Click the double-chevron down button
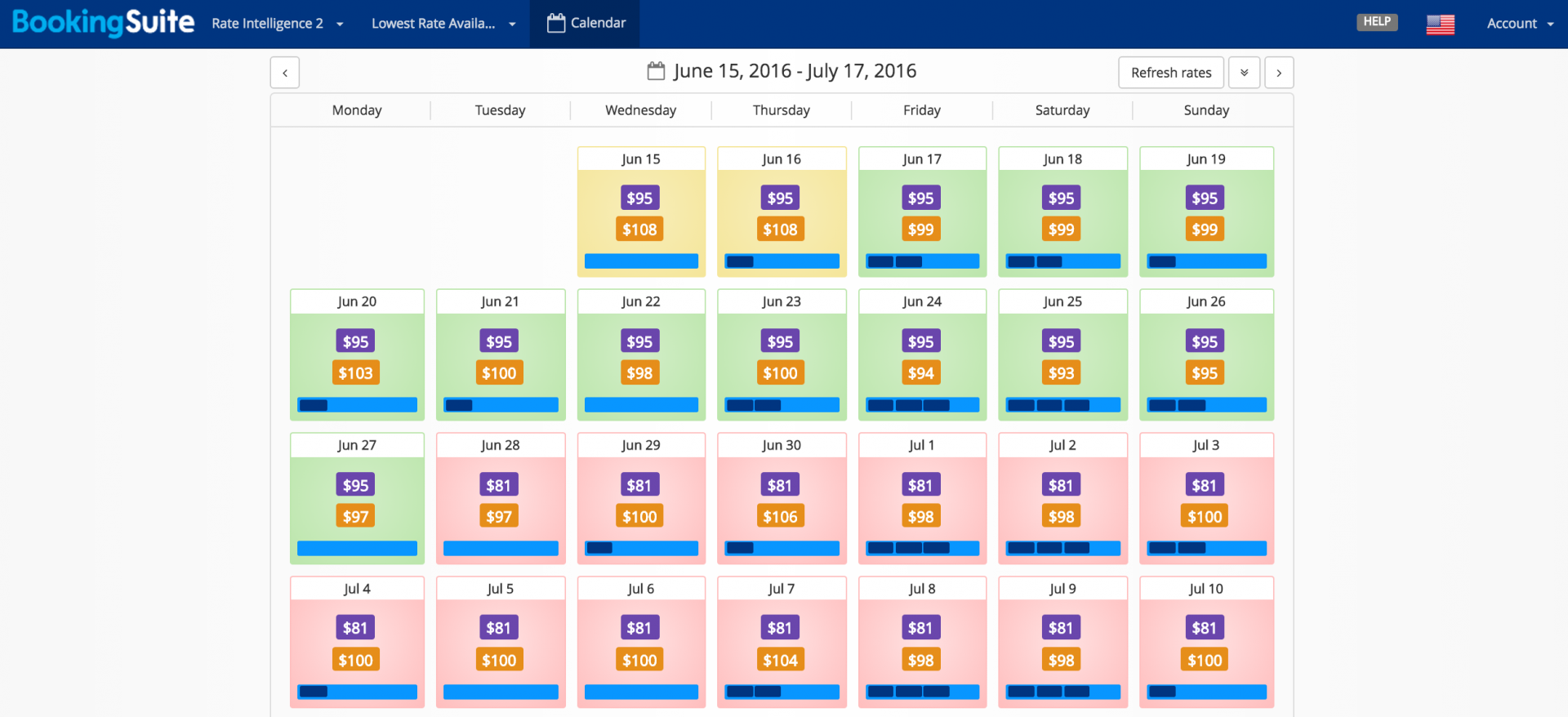Image resolution: width=1568 pixels, height=717 pixels. click(x=1244, y=73)
